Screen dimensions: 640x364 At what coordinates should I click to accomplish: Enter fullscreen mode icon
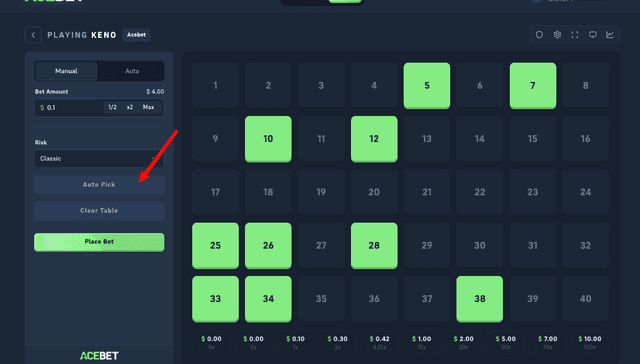click(x=575, y=35)
